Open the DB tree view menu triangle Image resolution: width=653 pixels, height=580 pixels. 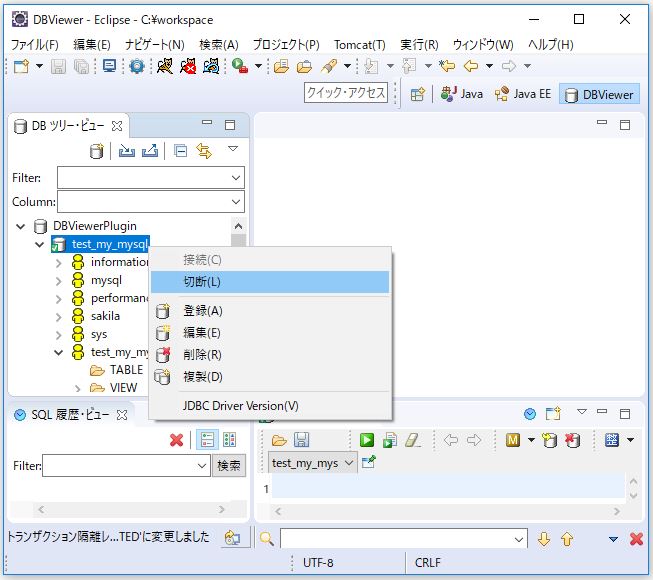pos(233,149)
